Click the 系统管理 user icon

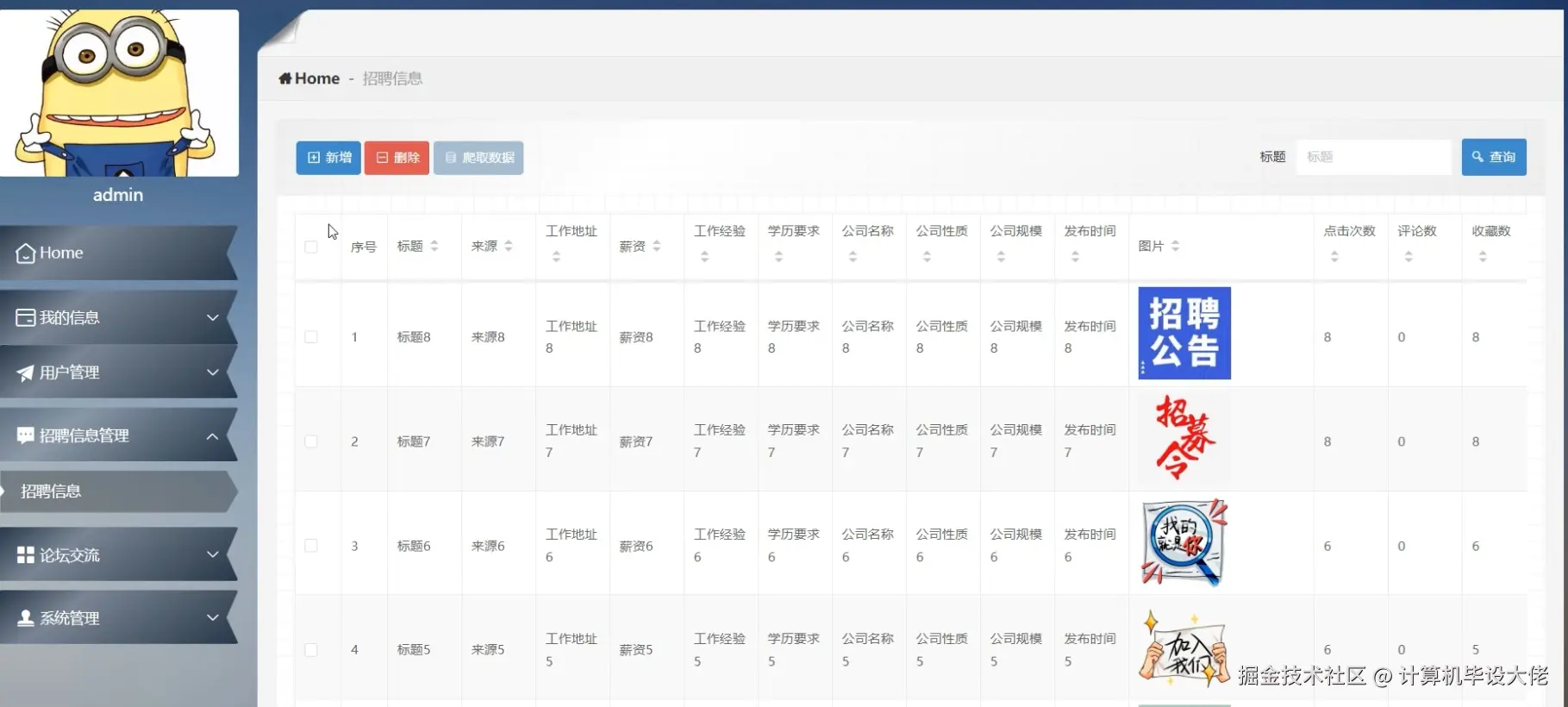click(26, 618)
